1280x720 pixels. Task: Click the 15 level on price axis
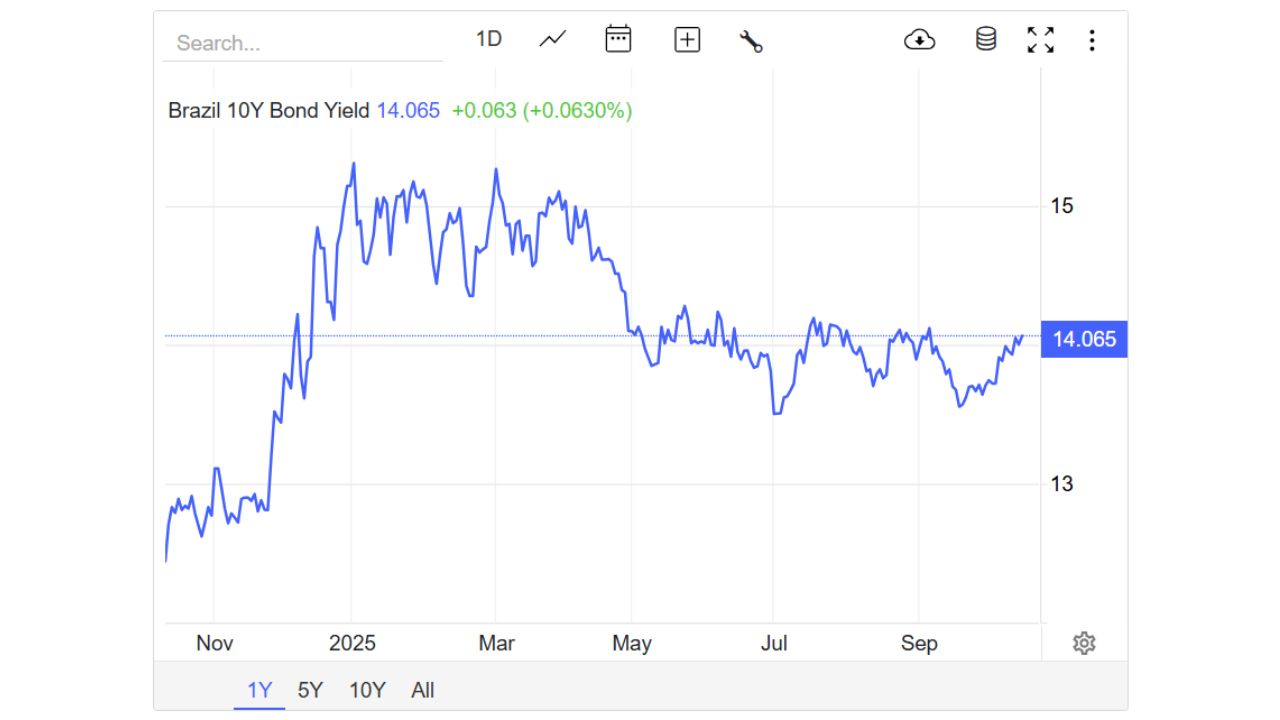(1062, 206)
